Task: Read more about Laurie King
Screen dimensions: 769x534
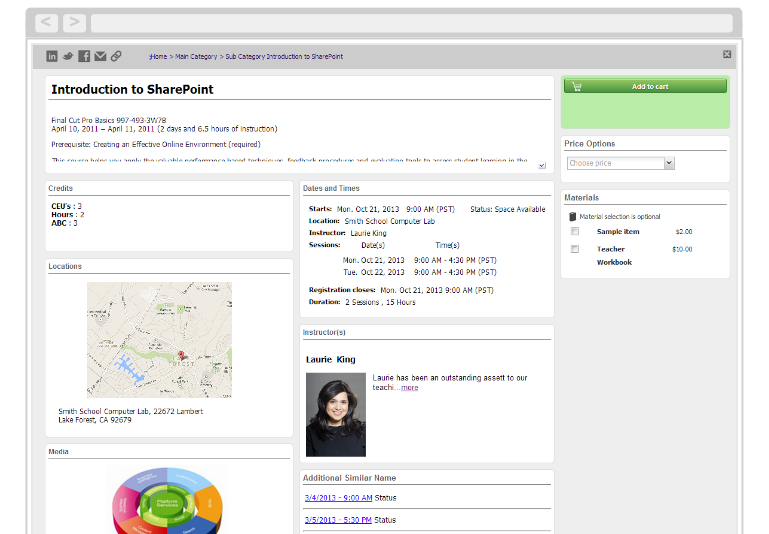Action: coord(410,387)
